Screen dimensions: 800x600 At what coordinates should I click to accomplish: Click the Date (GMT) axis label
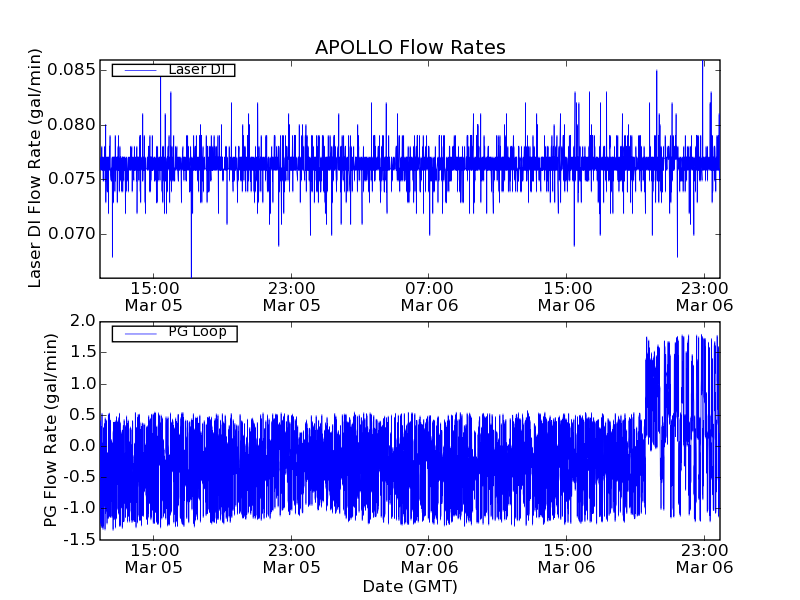coord(410,587)
